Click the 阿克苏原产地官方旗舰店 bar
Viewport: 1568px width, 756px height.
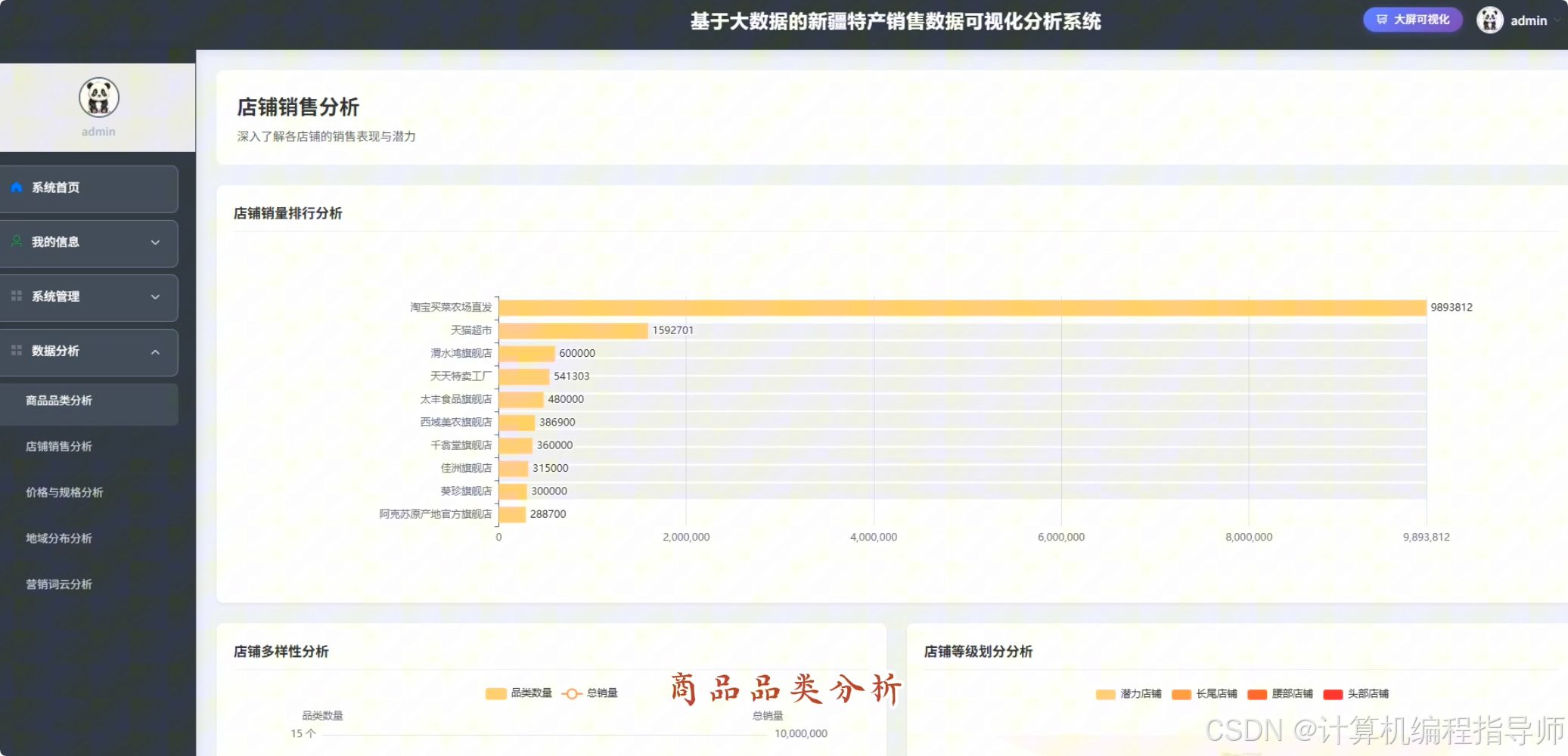coord(513,514)
